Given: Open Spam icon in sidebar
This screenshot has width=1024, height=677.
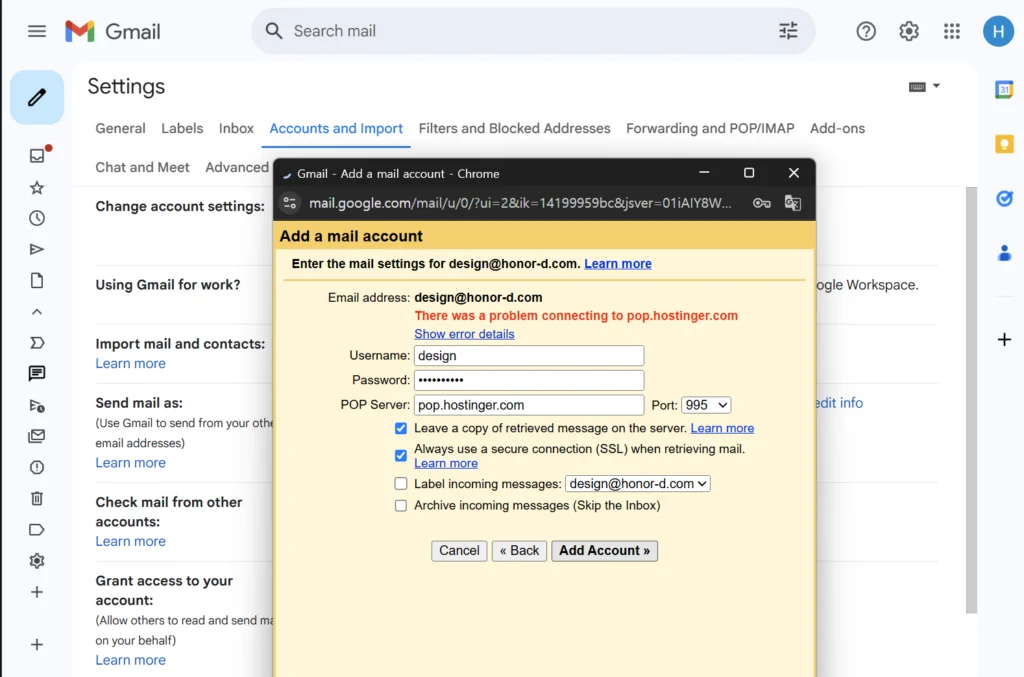Looking at the screenshot, I should 37,467.
